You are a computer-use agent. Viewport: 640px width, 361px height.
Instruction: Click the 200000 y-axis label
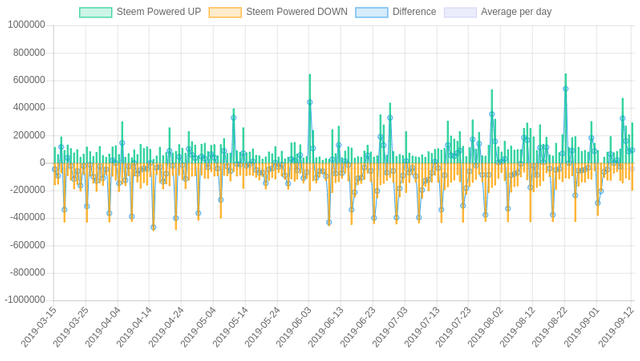(x=29, y=135)
